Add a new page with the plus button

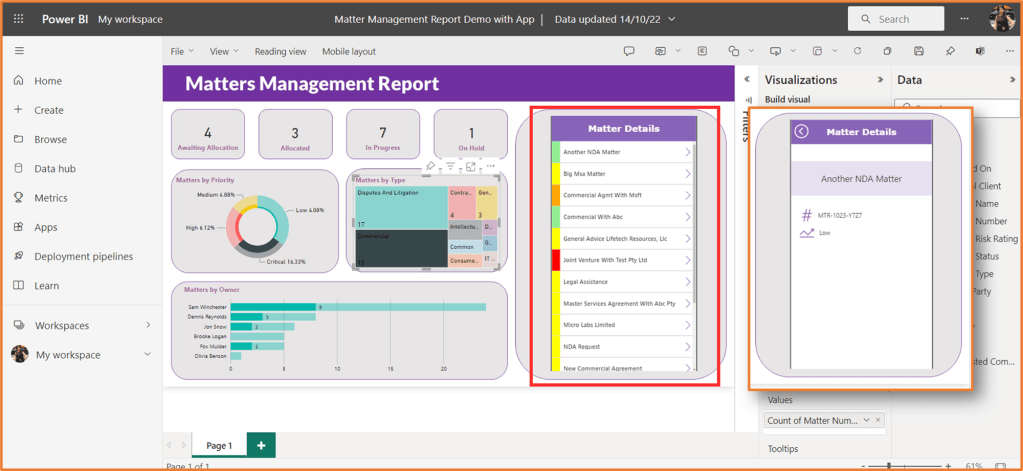[x=260, y=445]
